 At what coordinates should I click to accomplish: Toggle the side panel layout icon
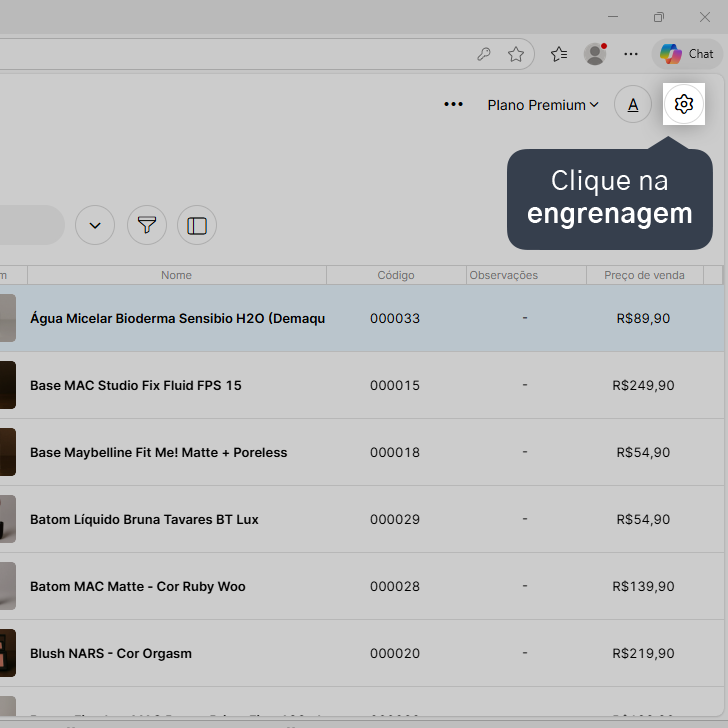(197, 225)
